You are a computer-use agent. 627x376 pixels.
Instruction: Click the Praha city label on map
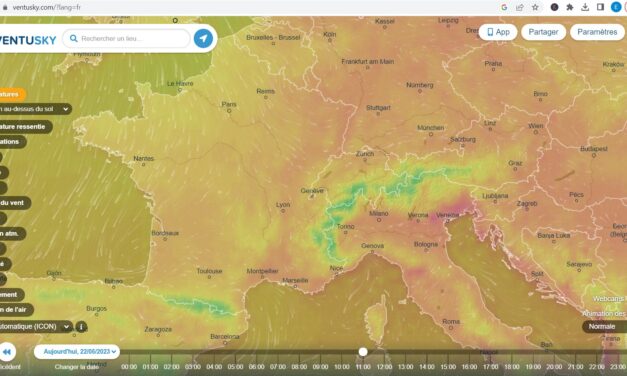tap(493, 63)
